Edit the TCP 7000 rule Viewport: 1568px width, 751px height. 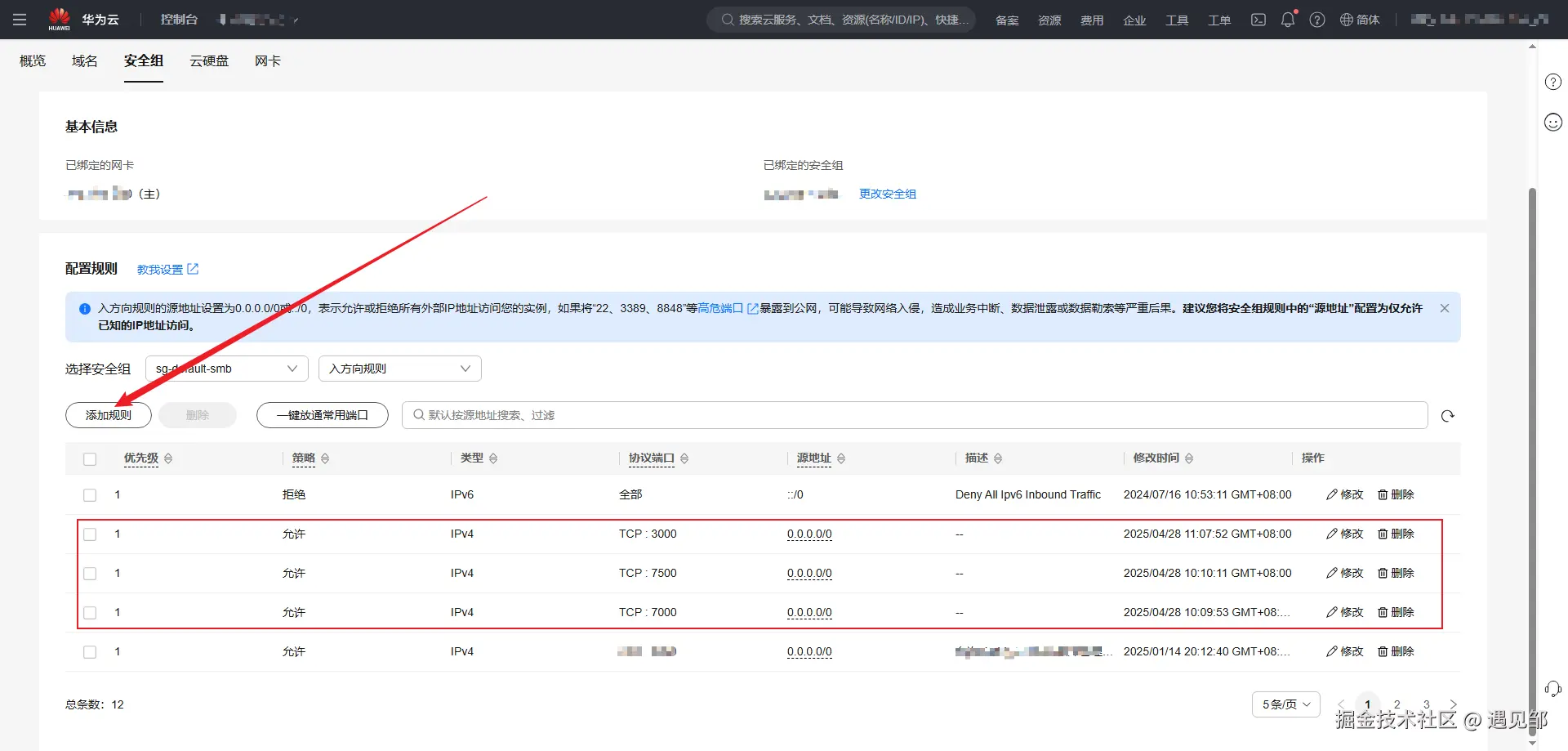pyautogui.click(x=1345, y=612)
